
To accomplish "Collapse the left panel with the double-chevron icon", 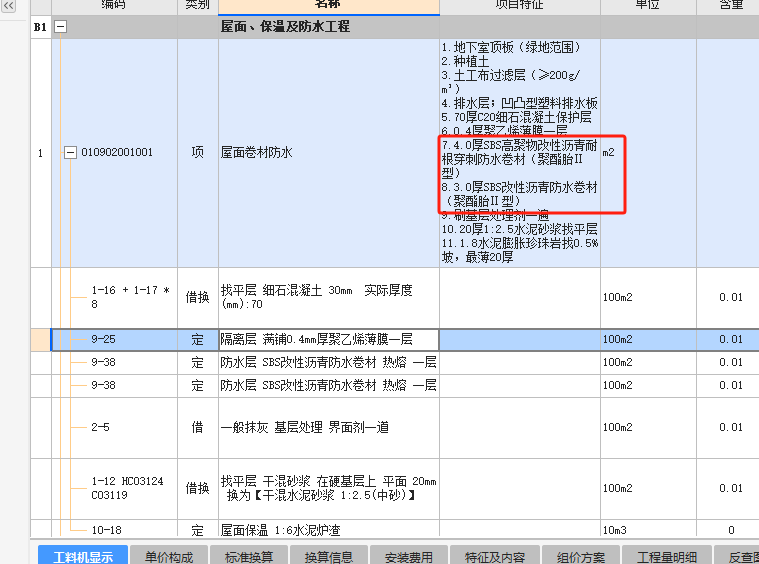I will 8,5.
